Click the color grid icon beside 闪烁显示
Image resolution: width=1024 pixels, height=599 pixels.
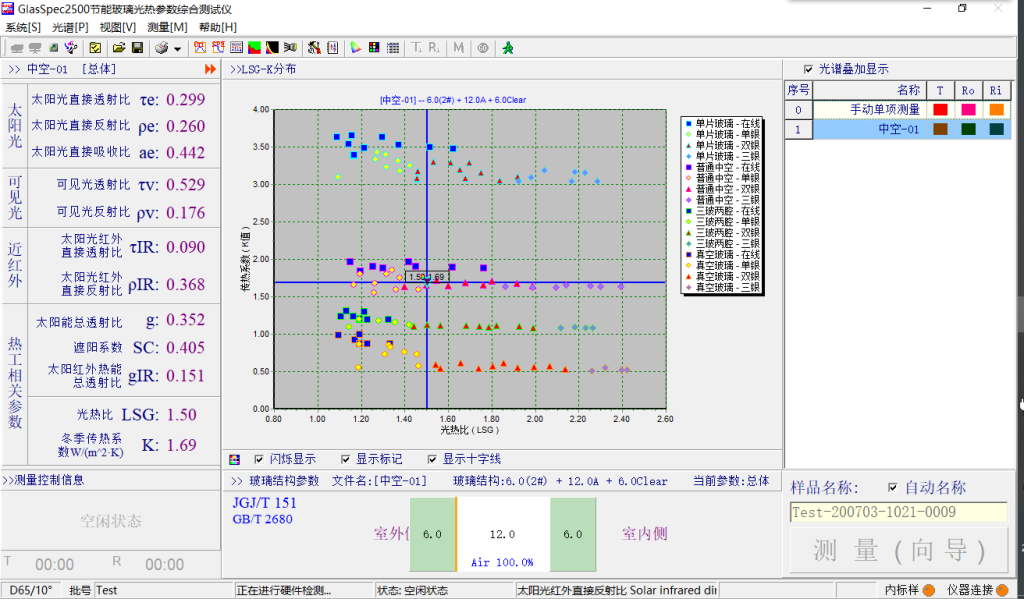[x=234, y=460]
